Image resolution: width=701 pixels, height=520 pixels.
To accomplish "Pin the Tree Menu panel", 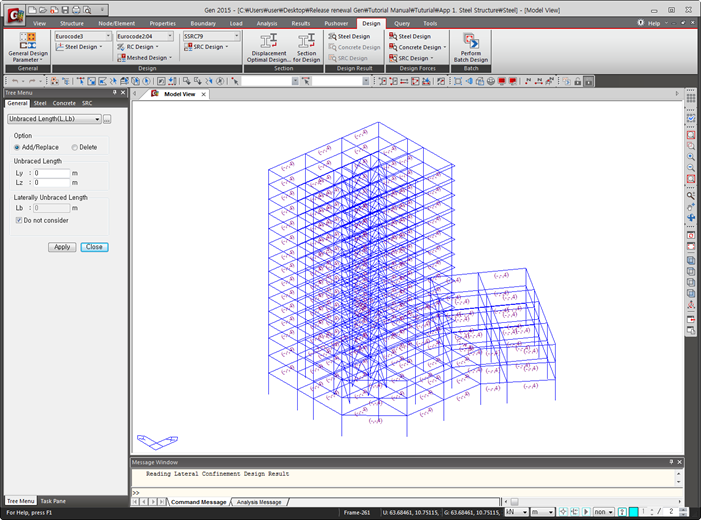I will tap(114, 93).
